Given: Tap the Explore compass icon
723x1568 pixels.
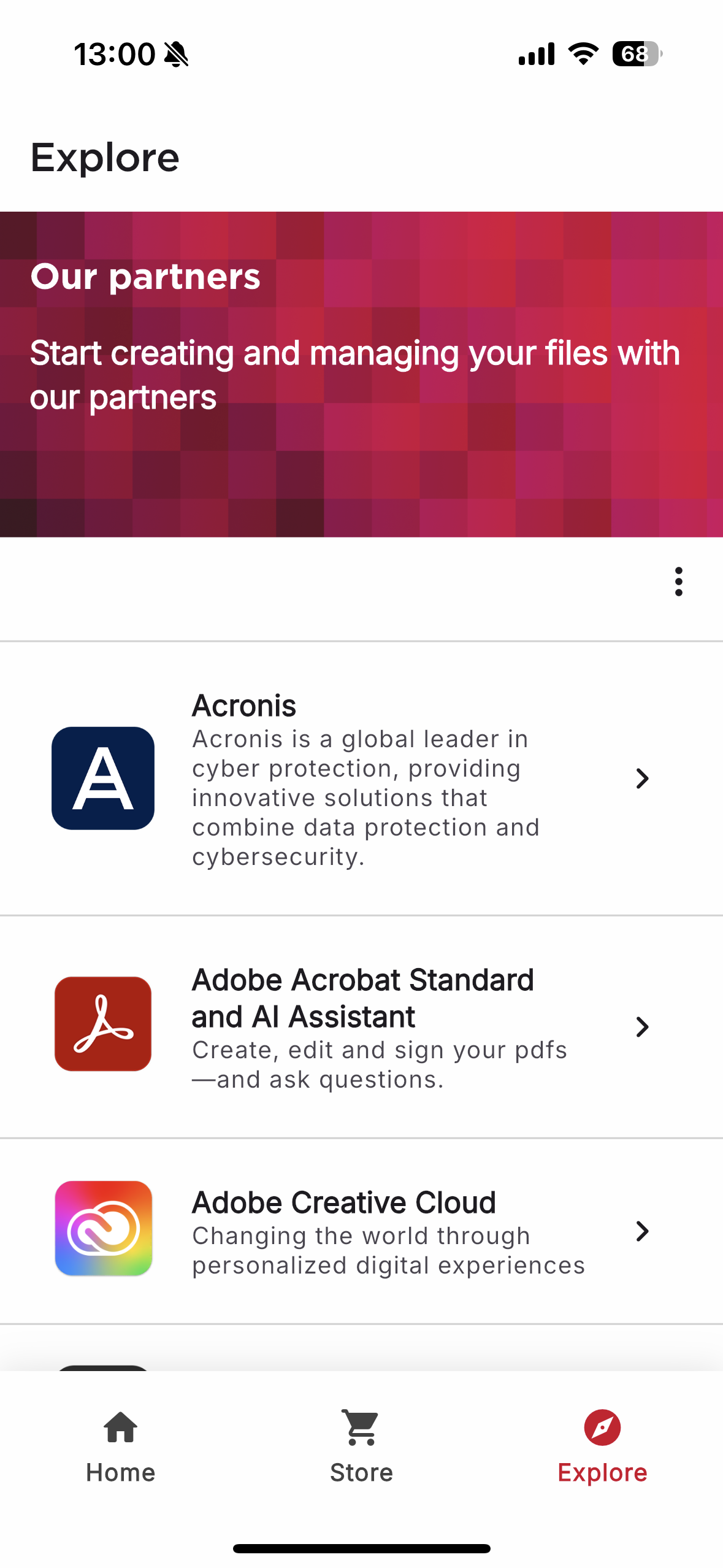Looking at the screenshot, I should 602,1427.
